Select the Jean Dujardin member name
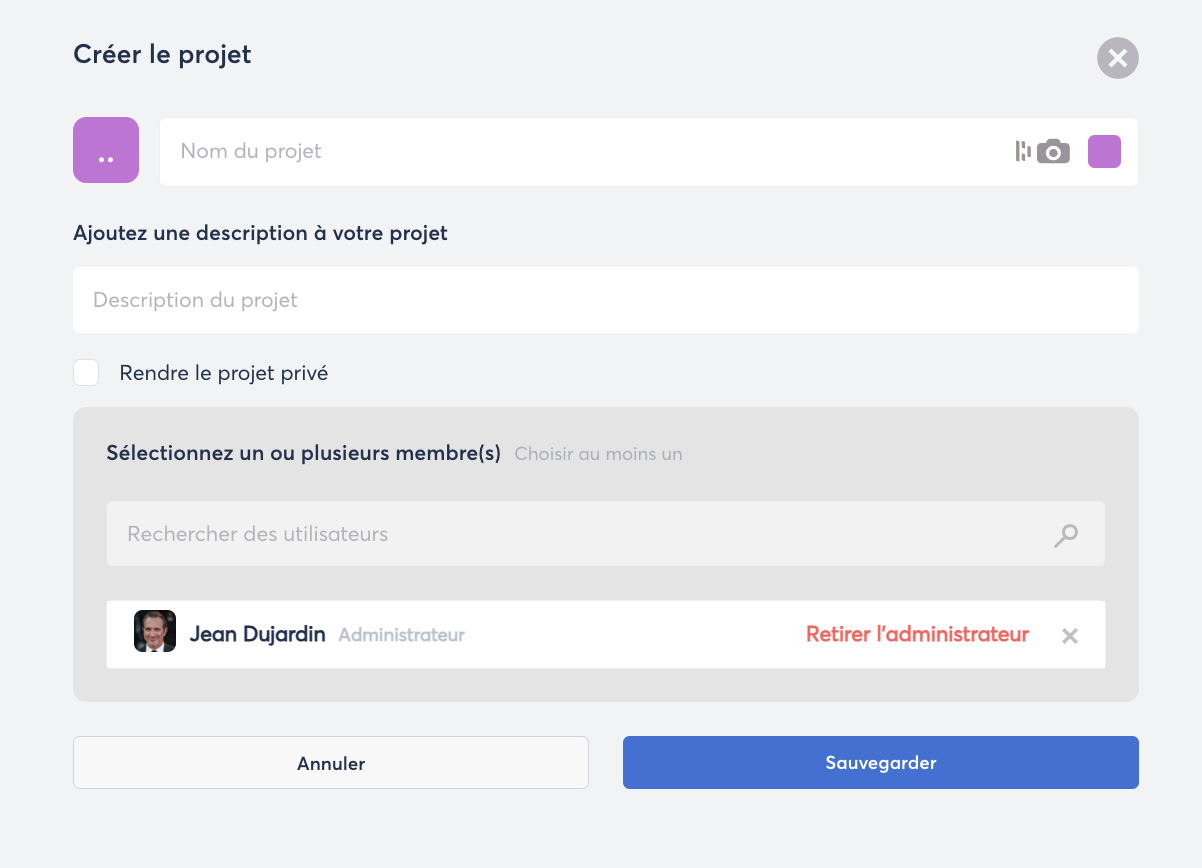Image resolution: width=1202 pixels, height=868 pixels. click(x=257, y=634)
